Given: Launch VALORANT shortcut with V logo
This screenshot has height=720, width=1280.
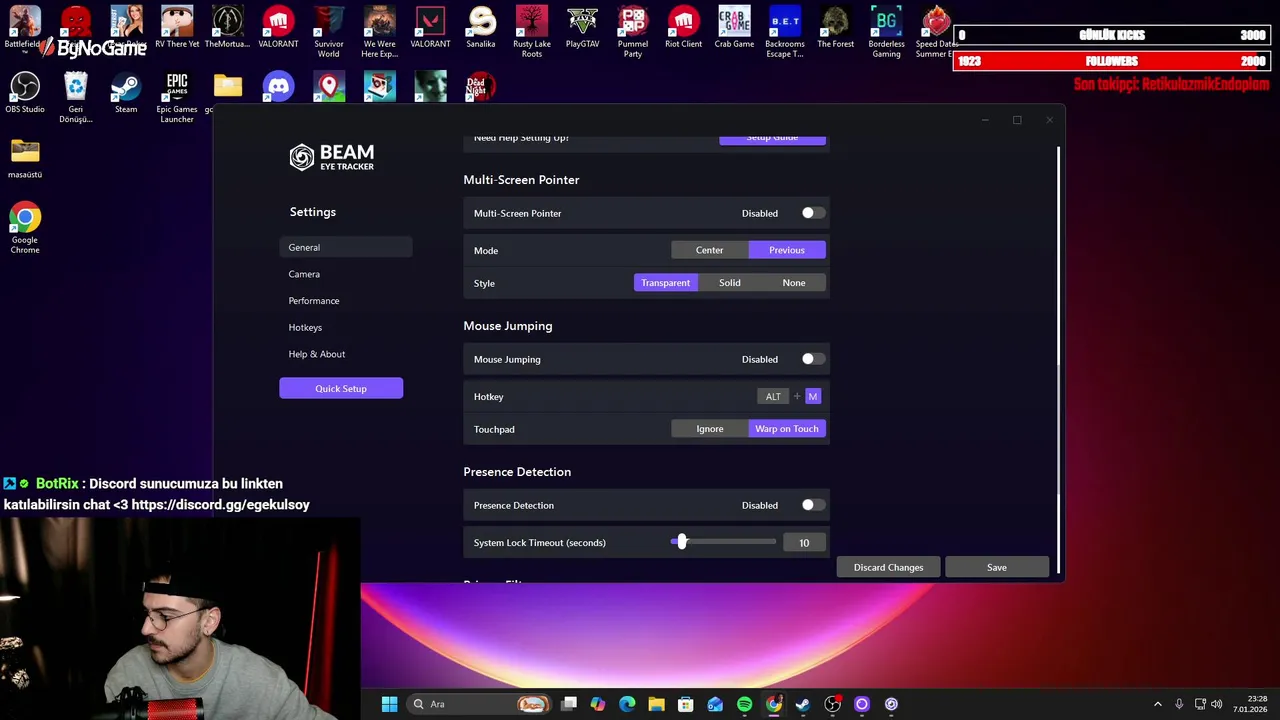Looking at the screenshot, I should point(430,27).
